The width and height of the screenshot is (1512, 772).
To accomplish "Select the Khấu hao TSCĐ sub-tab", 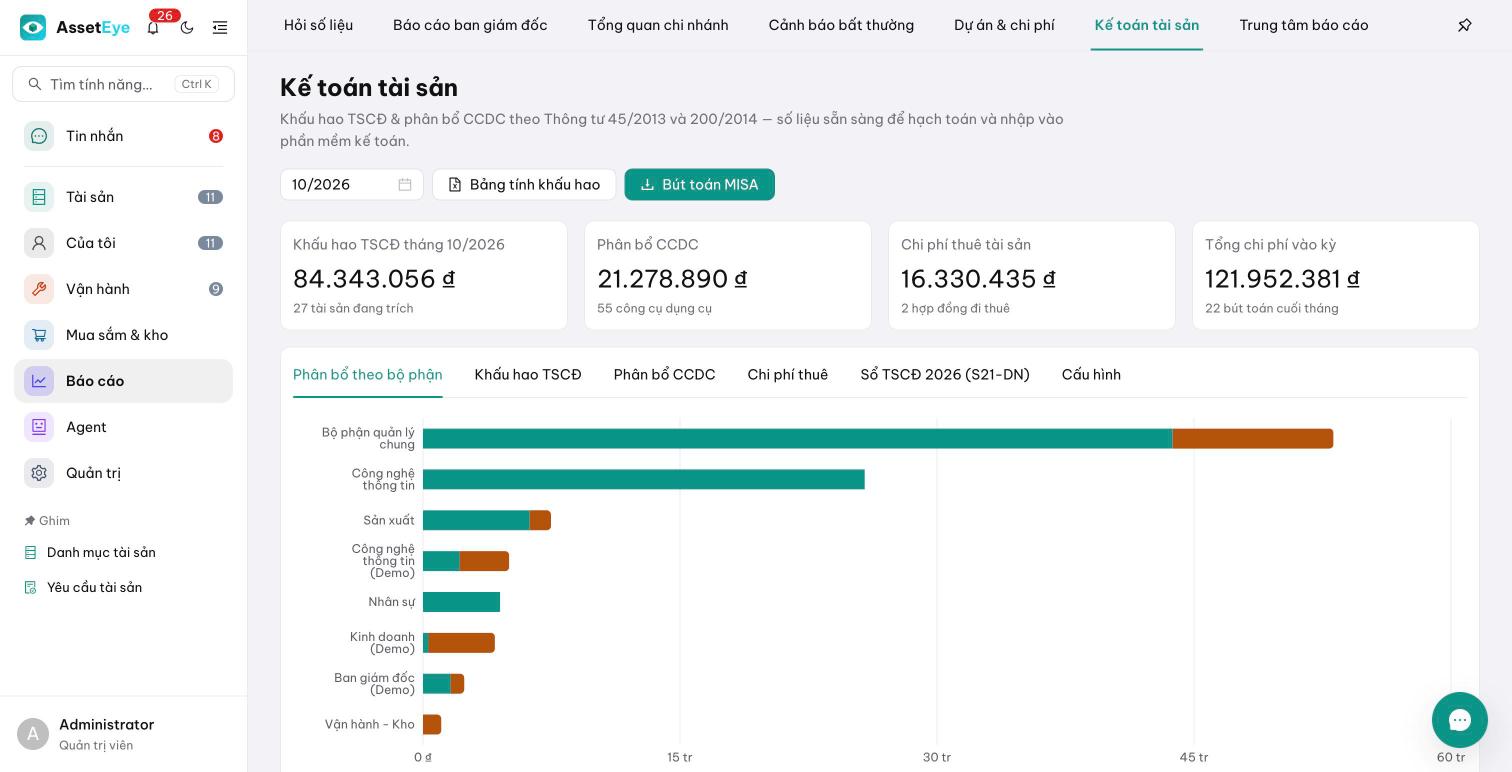I will coord(528,374).
